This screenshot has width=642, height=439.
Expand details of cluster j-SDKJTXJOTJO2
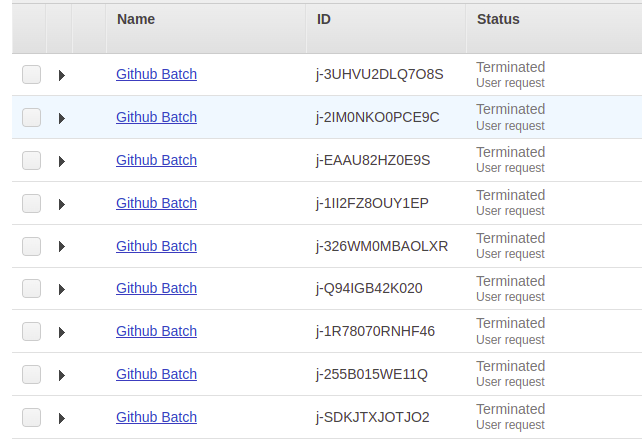tap(62, 418)
